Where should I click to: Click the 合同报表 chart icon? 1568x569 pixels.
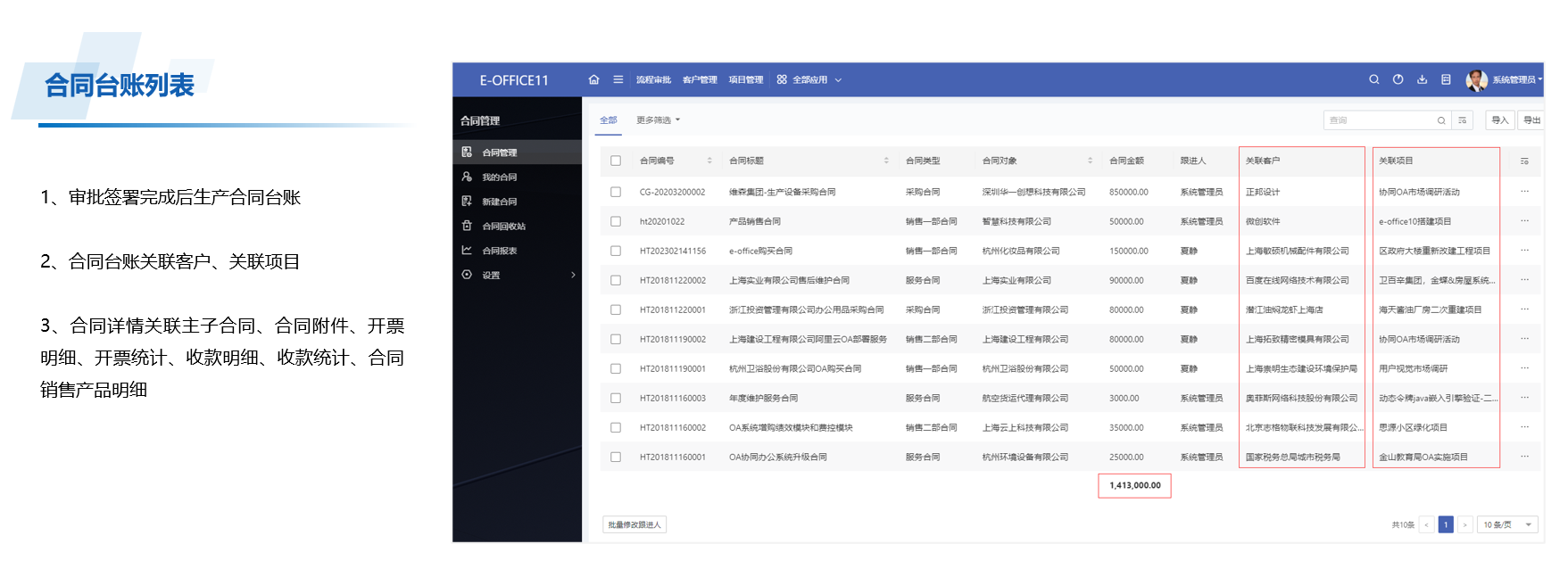467,251
